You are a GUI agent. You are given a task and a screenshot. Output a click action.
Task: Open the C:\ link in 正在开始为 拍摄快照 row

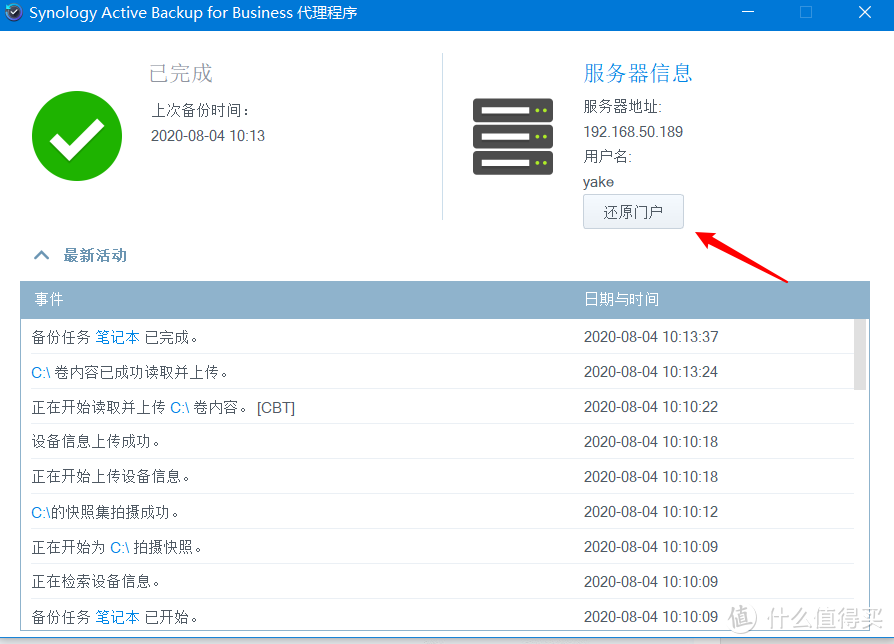coord(120,548)
